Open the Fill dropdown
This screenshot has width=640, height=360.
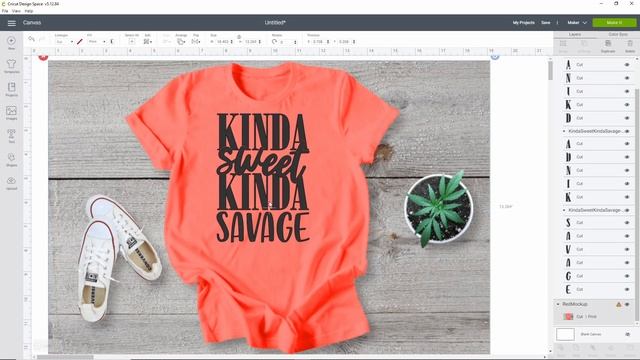tap(97, 42)
